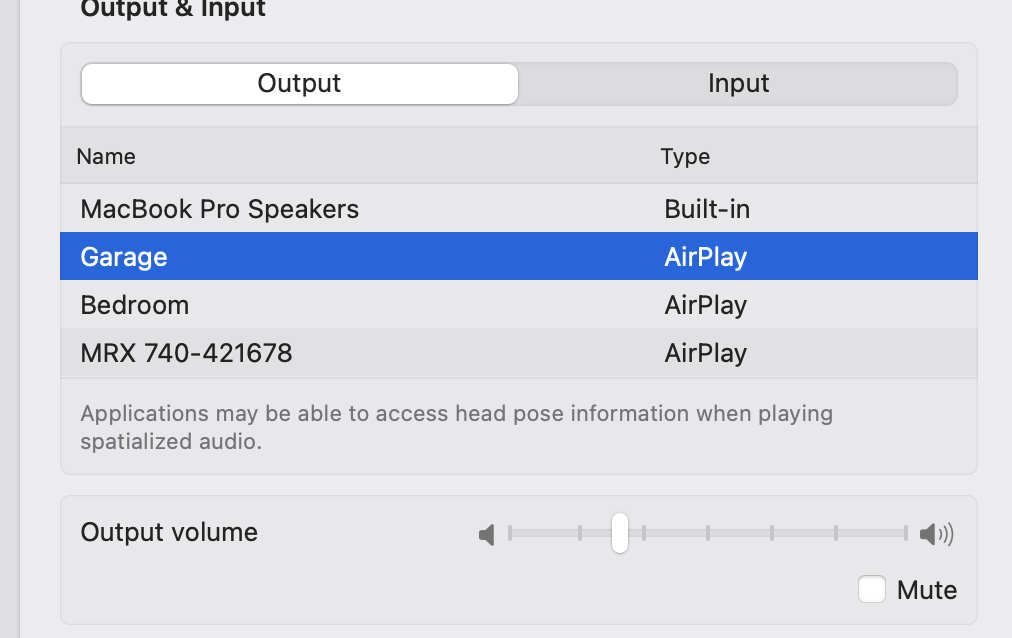
Task: Click the first tick mark on volume slider
Action: tap(510, 533)
